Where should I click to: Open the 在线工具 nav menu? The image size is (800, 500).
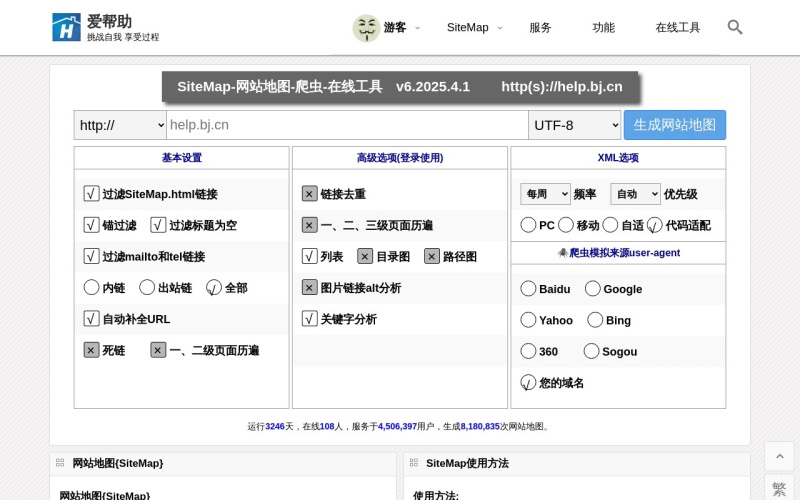click(x=678, y=28)
